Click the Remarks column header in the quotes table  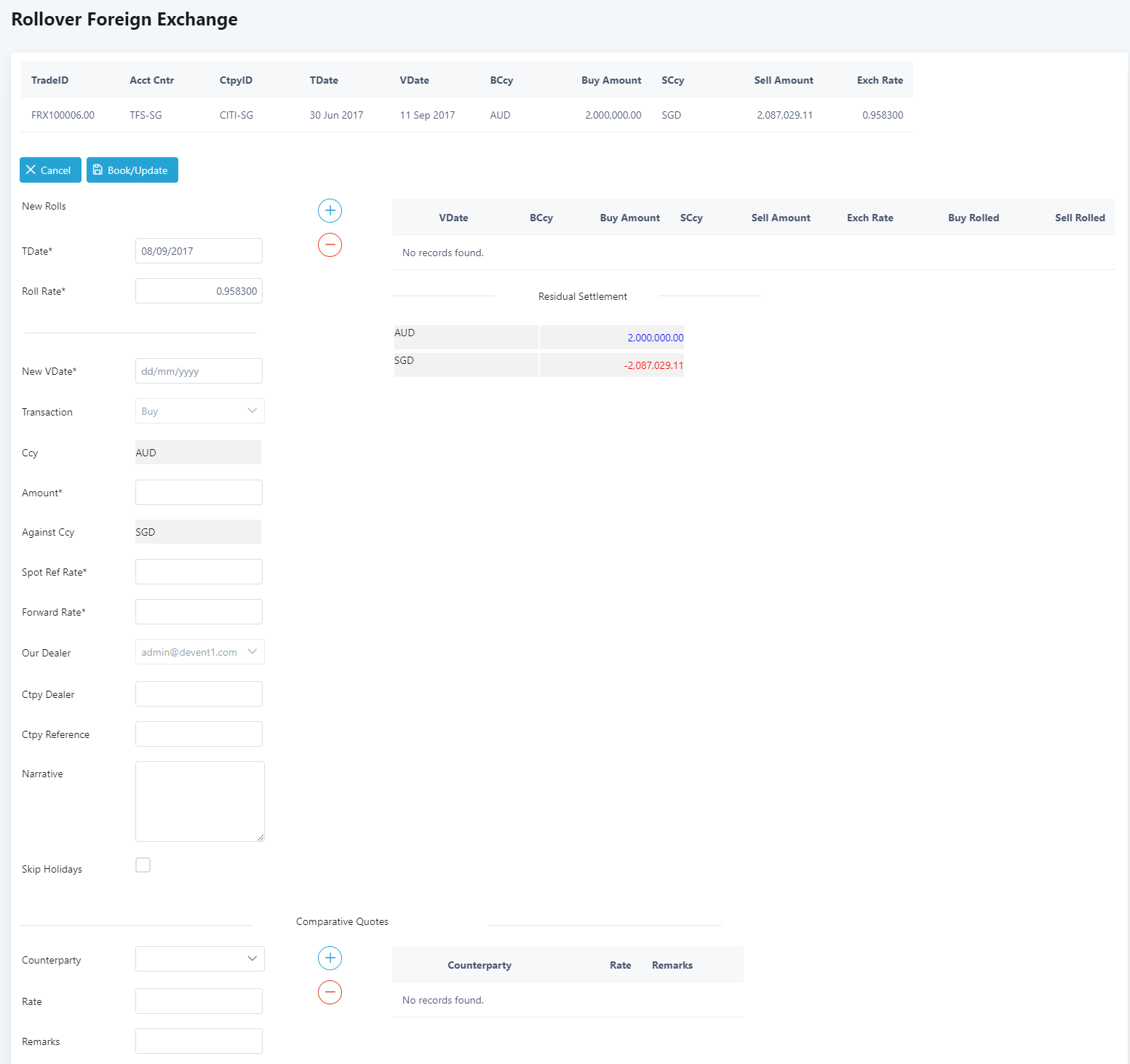672,965
